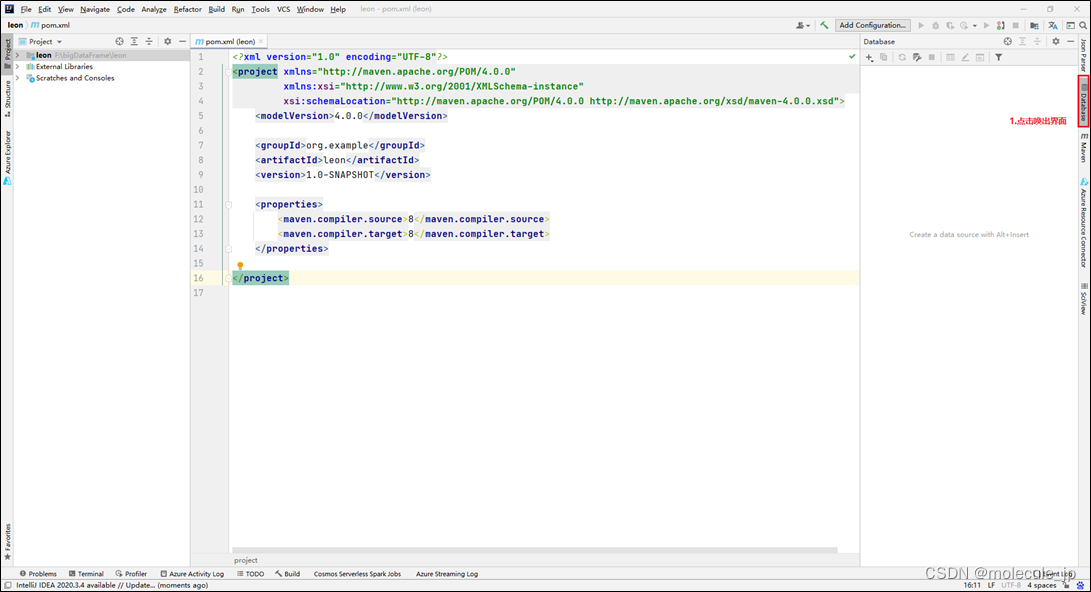The height and width of the screenshot is (592, 1091).
Task: Open data source properties wrench icon
Action: (917, 57)
